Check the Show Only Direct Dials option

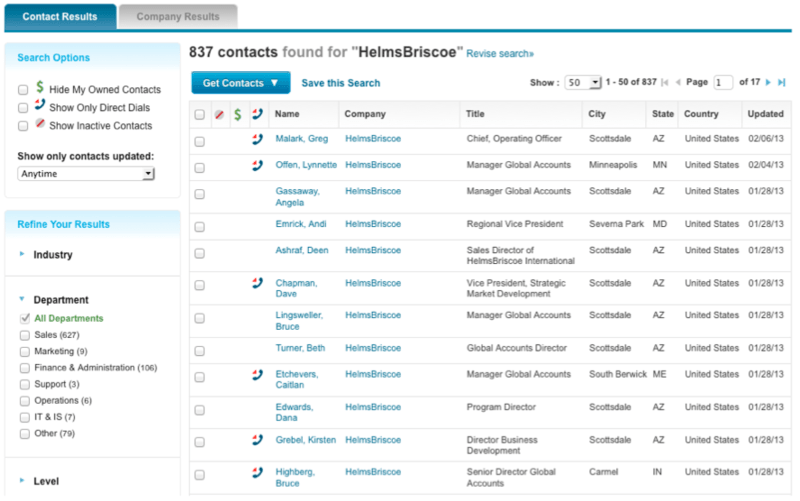click(23, 108)
